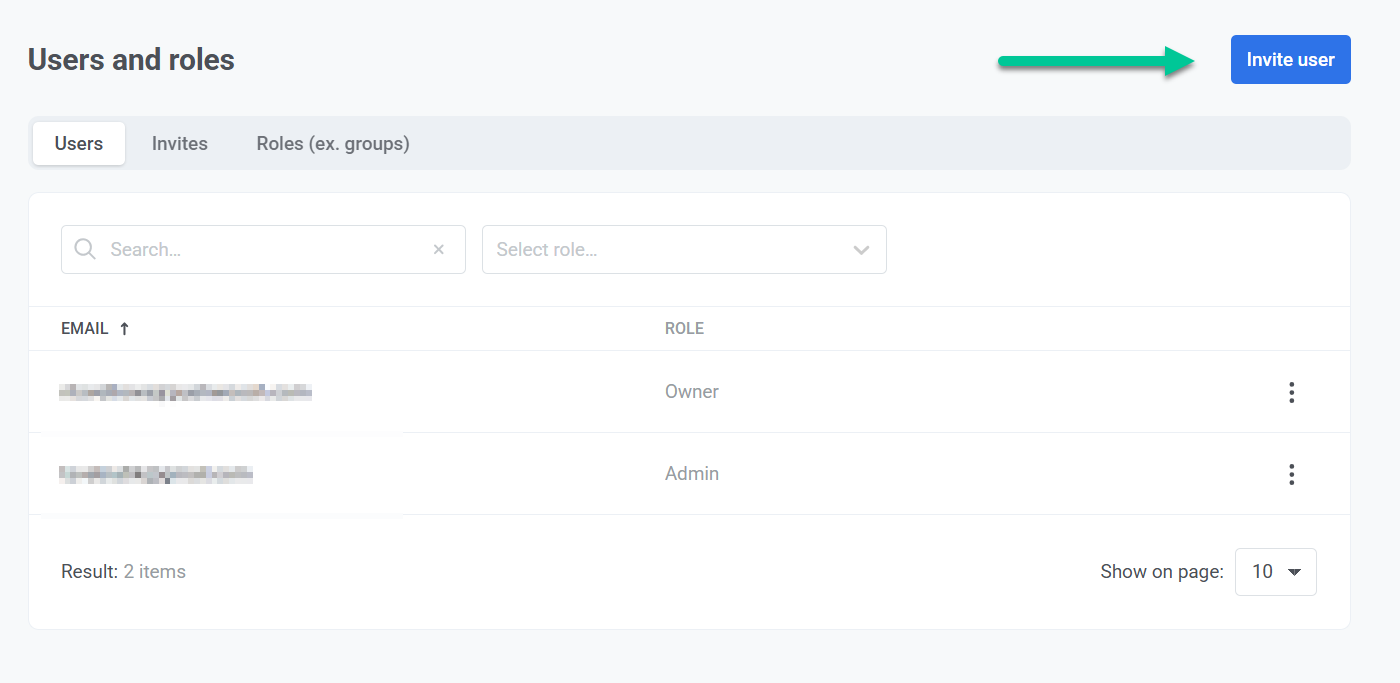Select the Owner role cell

coord(692,392)
